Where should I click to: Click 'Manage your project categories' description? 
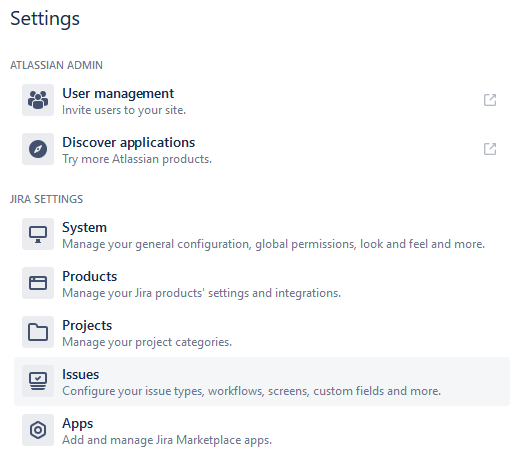pyautogui.click(x=147, y=342)
